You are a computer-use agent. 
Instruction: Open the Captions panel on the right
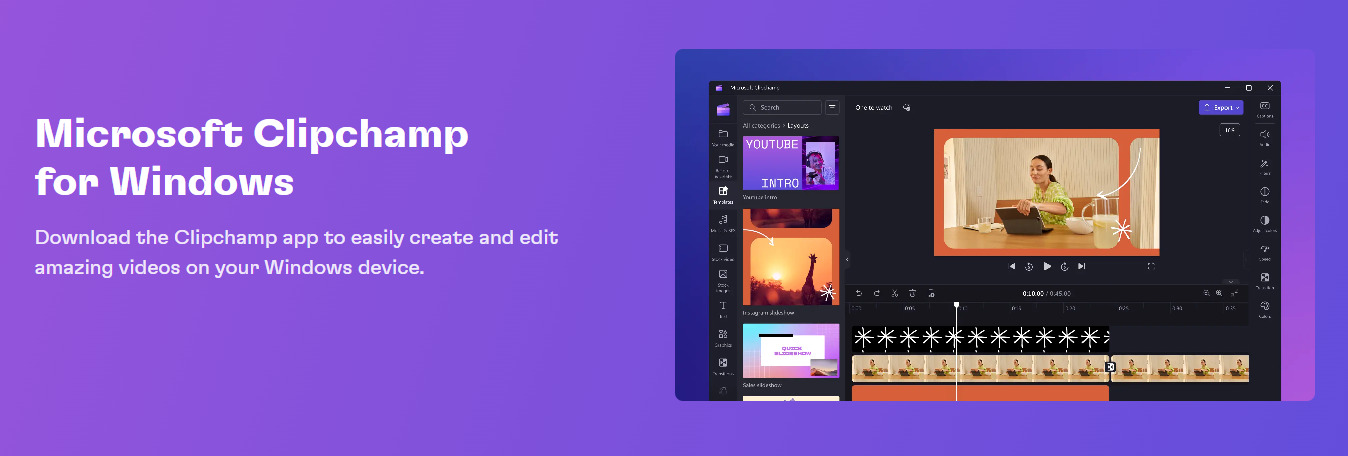pyautogui.click(x=1265, y=109)
